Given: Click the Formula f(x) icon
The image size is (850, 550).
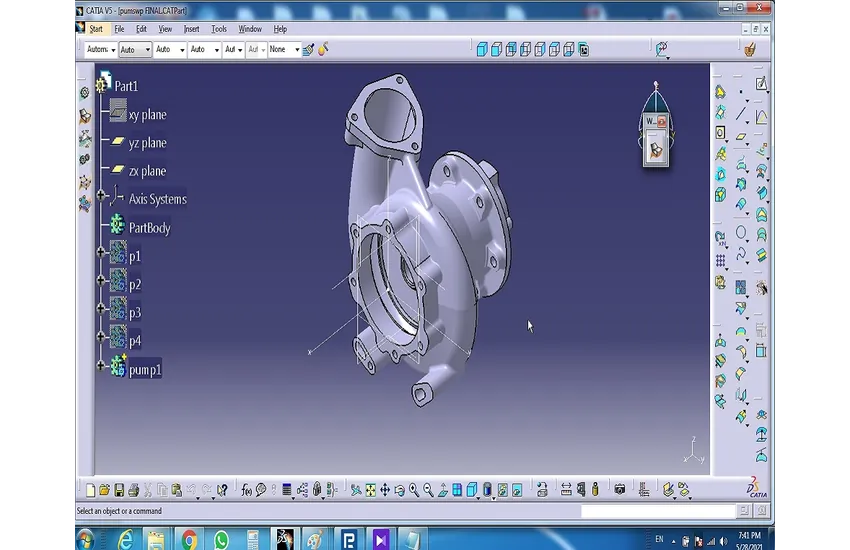Looking at the screenshot, I should [246, 490].
